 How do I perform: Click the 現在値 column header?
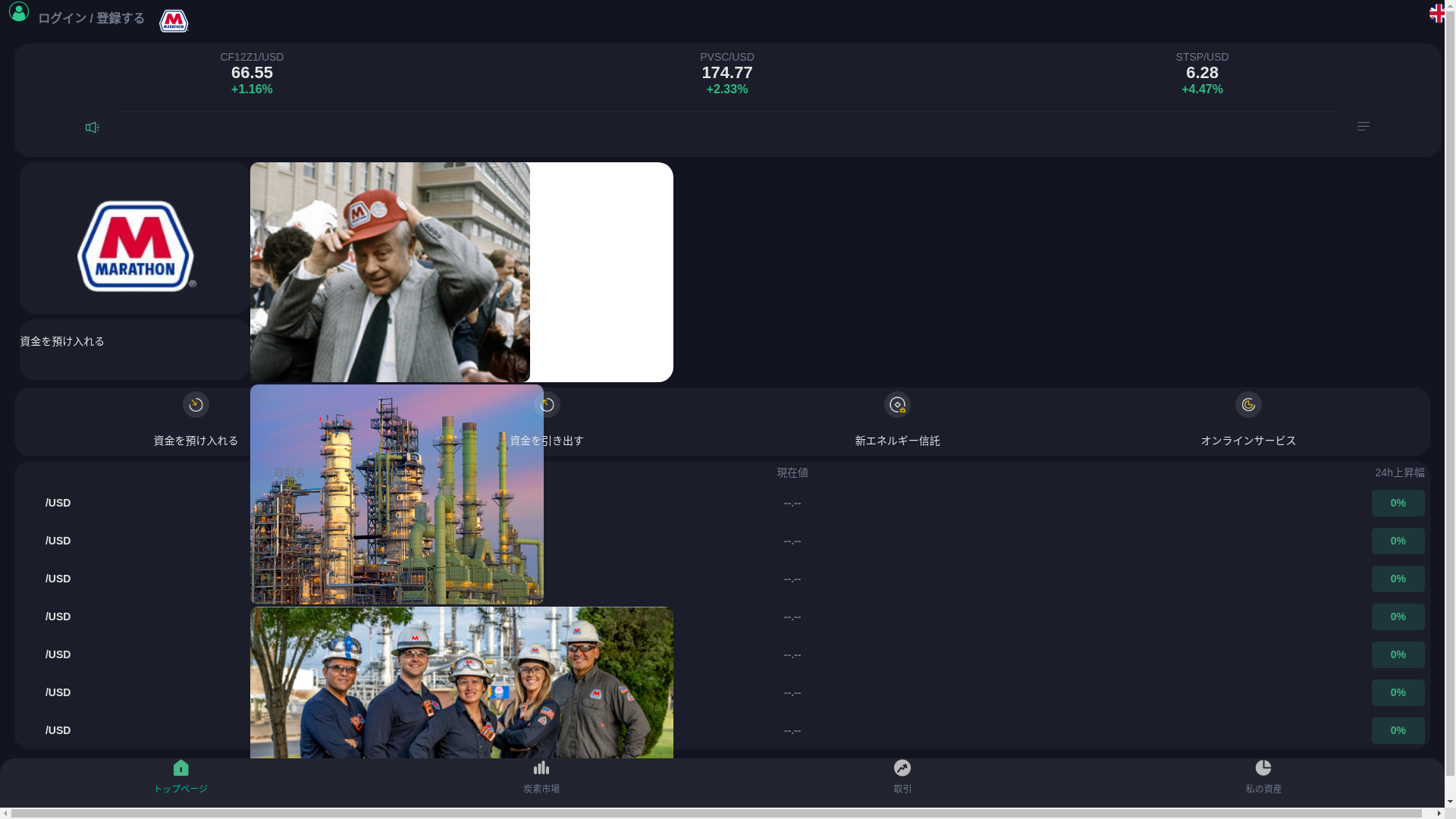792,472
